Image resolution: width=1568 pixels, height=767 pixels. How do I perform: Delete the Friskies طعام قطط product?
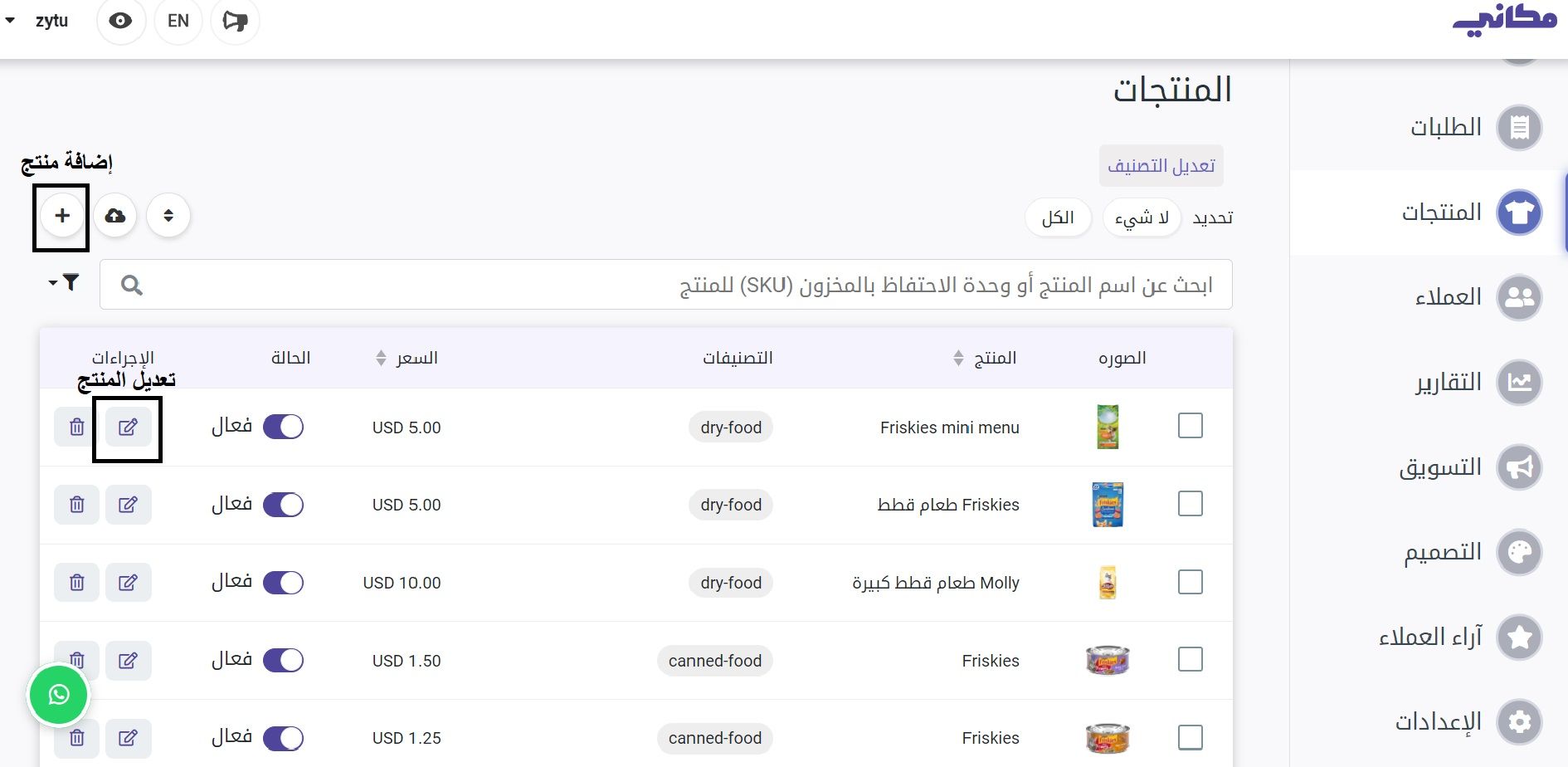click(76, 505)
